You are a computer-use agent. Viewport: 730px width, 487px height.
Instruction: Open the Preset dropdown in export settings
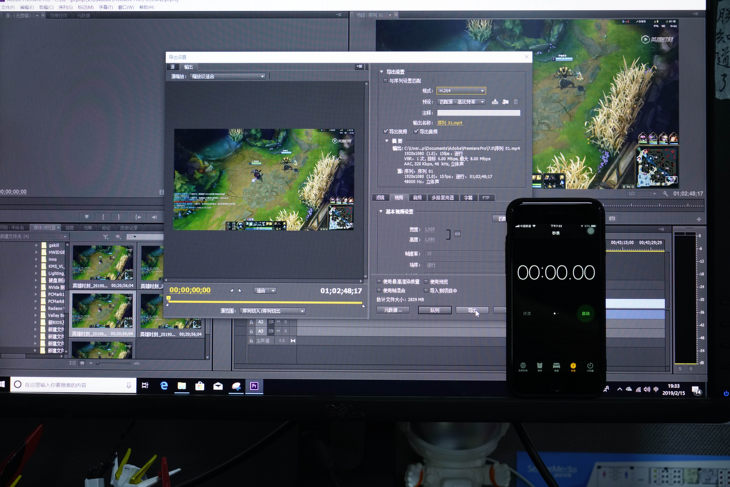(461, 101)
